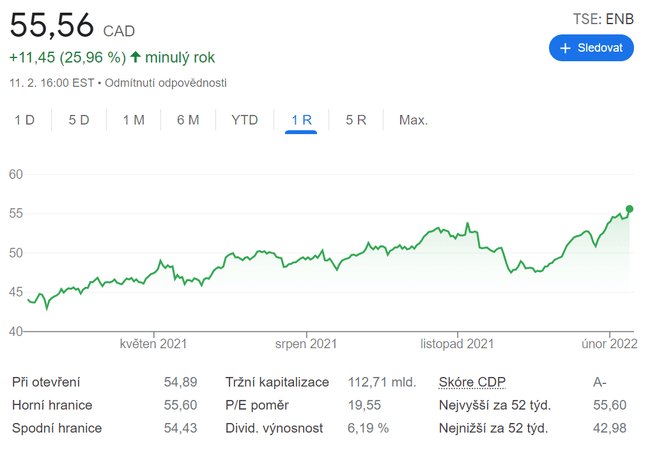Show the 1 M chart range
The height and width of the screenshot is (451, 650).
(133, 120)
